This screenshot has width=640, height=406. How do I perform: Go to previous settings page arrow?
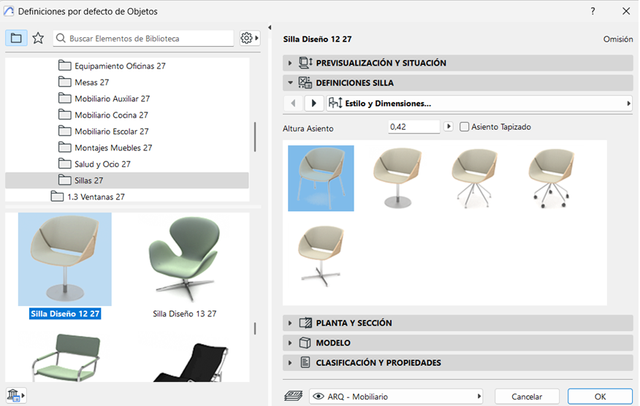[x=293, y=103]
